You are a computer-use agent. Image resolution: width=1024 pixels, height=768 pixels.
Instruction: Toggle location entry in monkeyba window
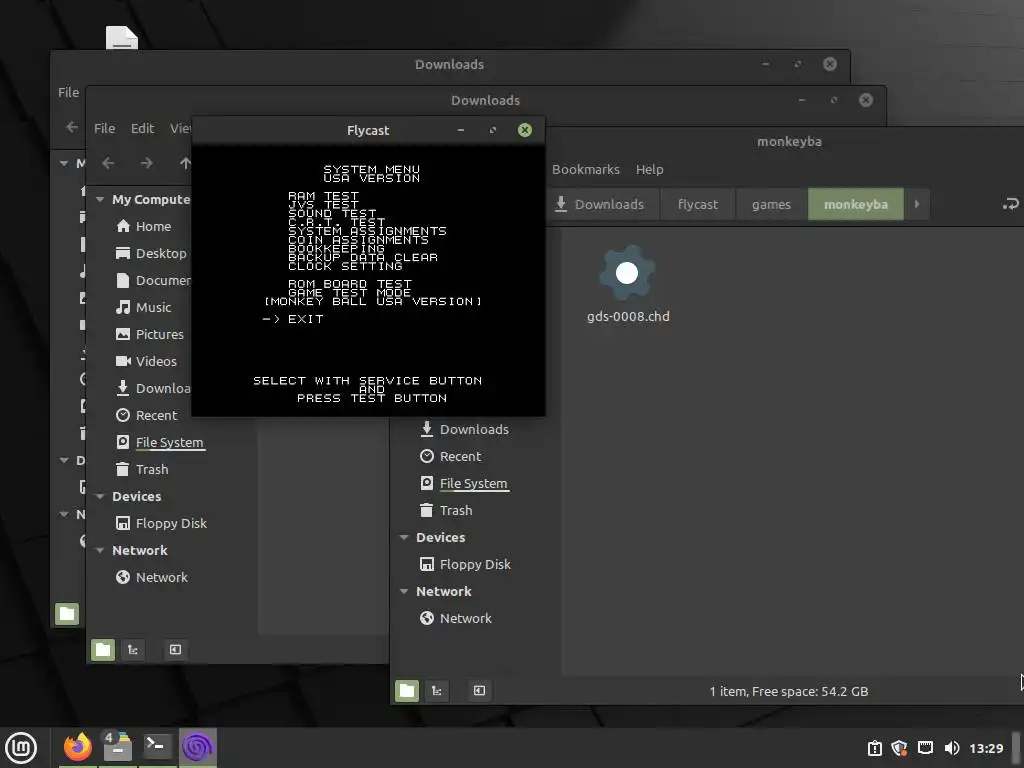(x=1010, y=204)
